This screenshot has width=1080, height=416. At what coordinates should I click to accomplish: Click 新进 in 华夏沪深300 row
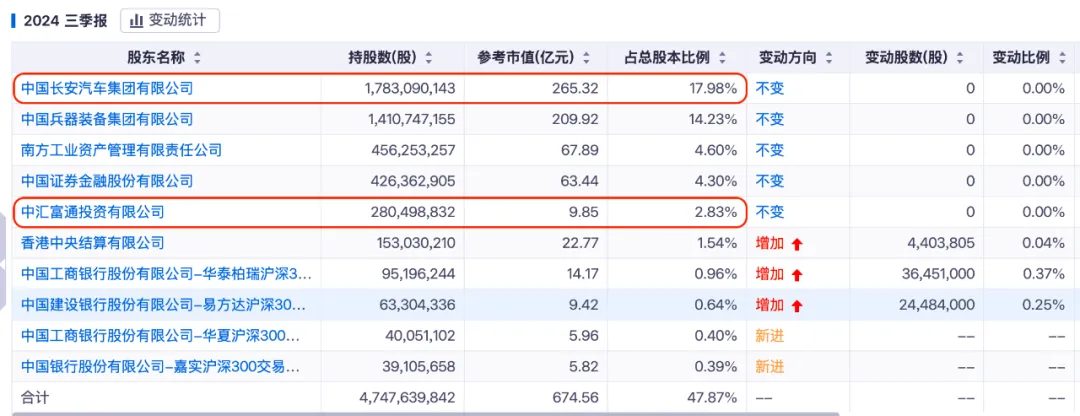770,336
